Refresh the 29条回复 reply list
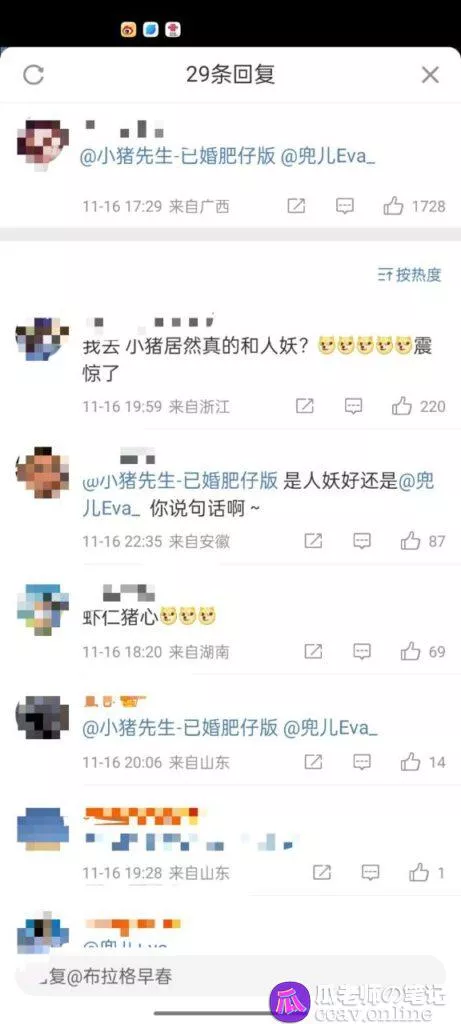 point(33,75)
